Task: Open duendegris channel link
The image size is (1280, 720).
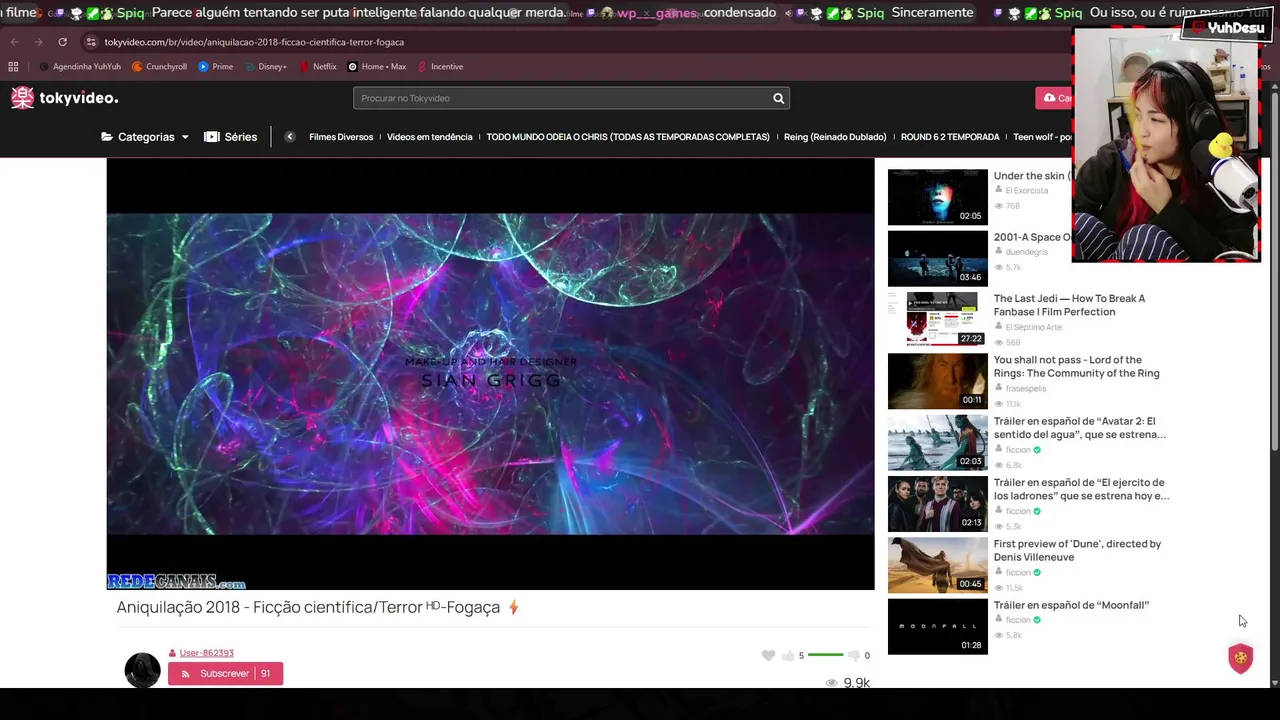Action: pyautogui.click(x=1026, y=252)
